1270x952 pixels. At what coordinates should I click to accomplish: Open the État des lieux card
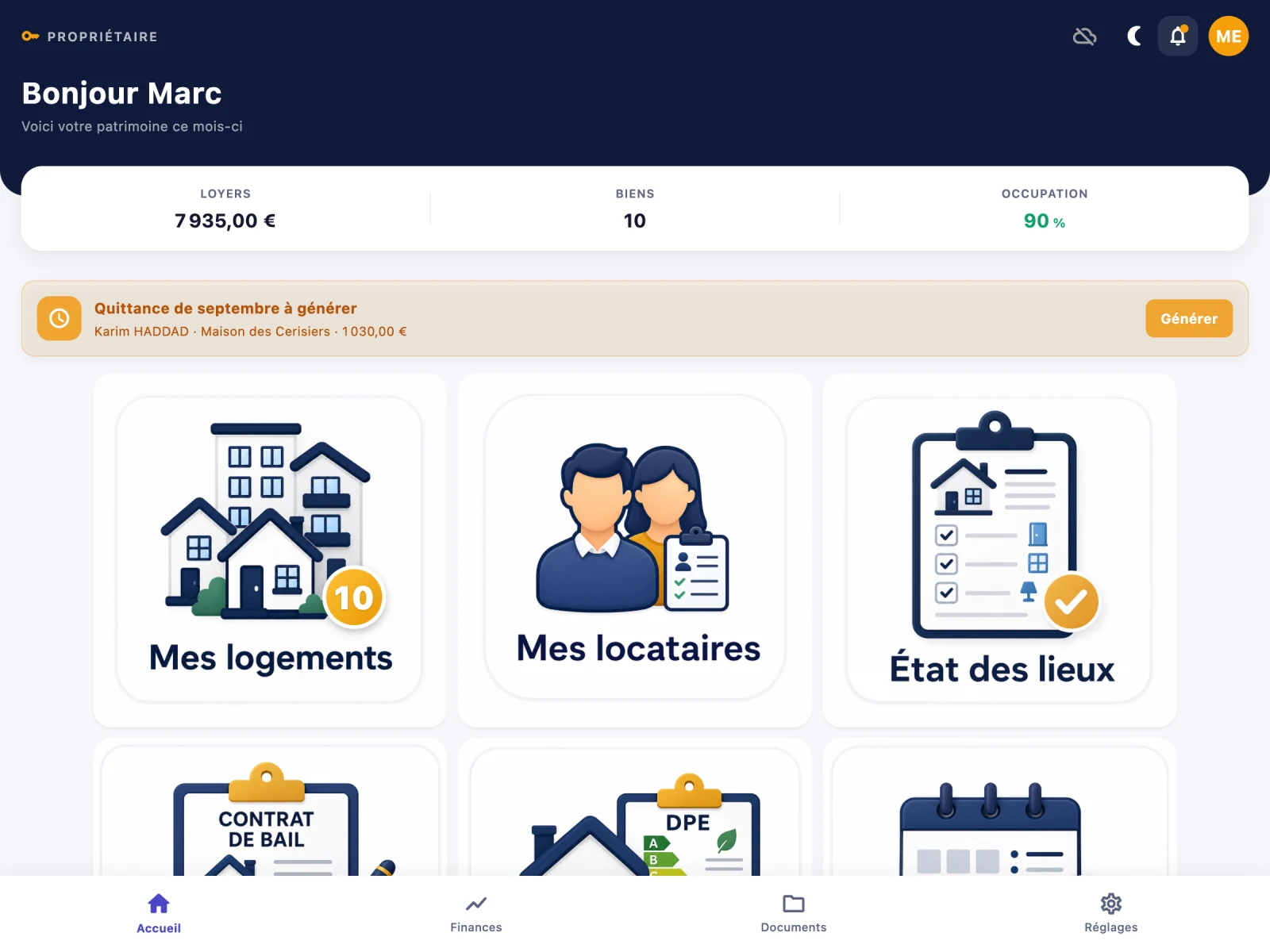click(1000, 550)
